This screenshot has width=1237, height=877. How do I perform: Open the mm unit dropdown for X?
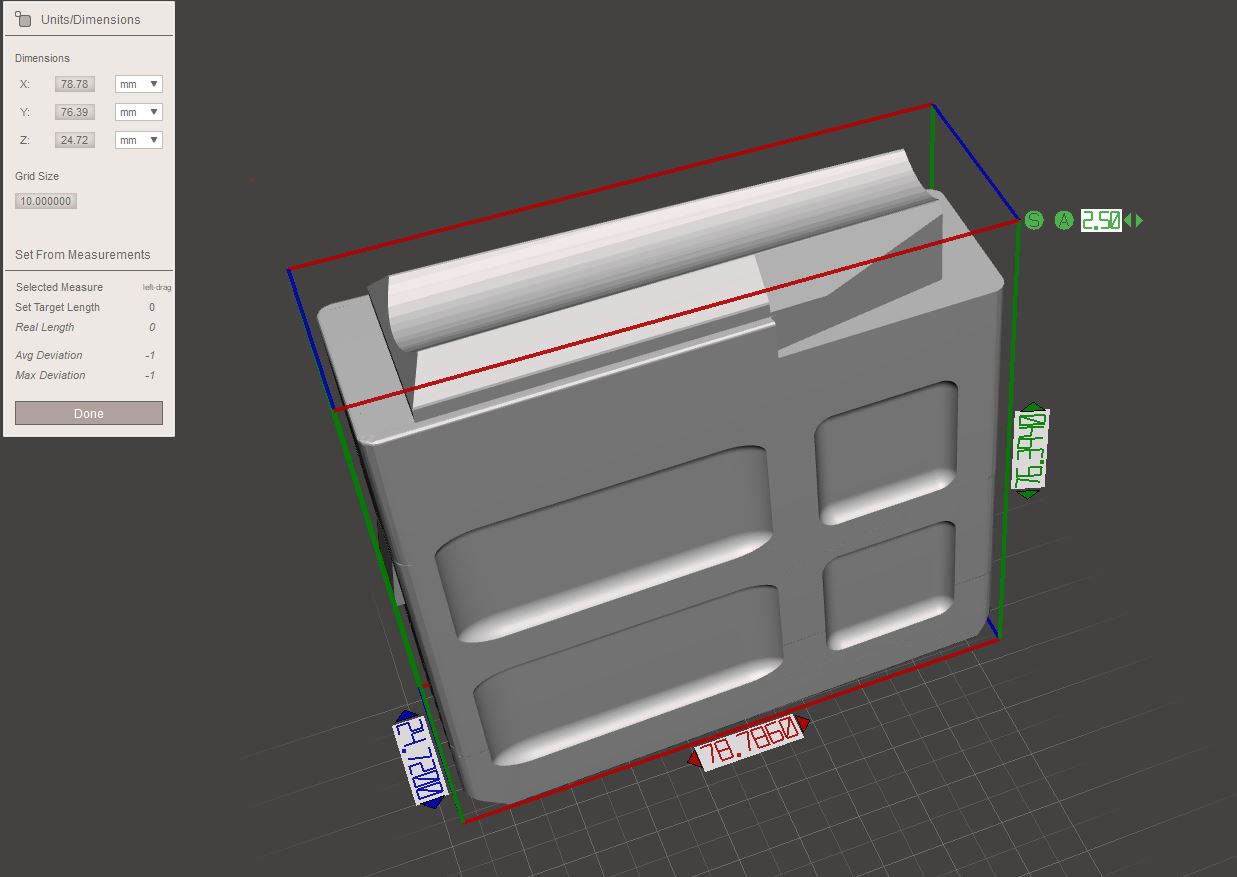click(138, 83)
